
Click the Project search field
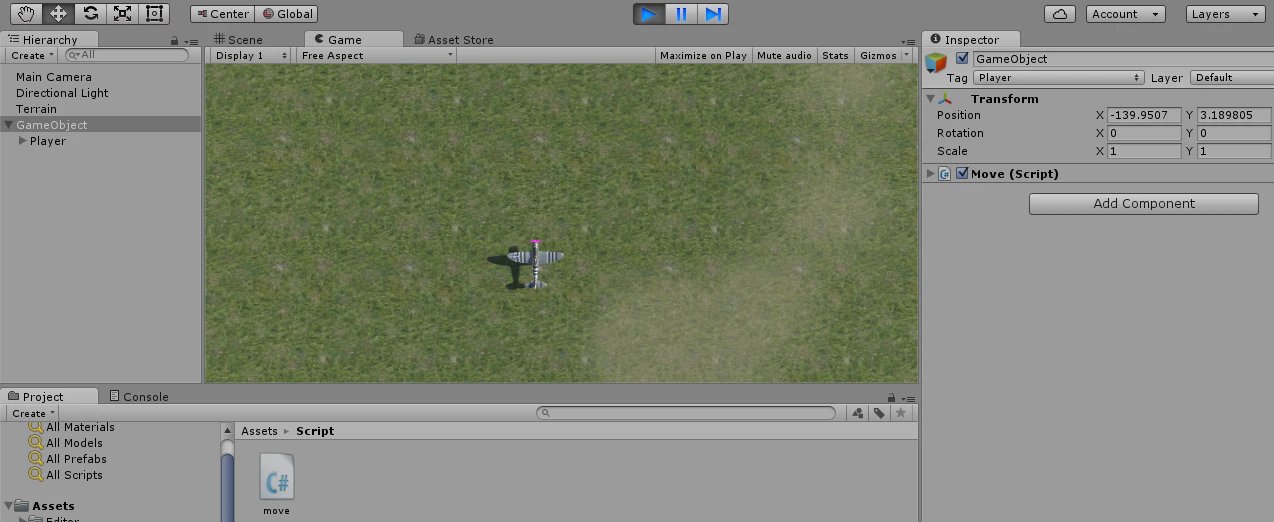[x=686, y=413]
